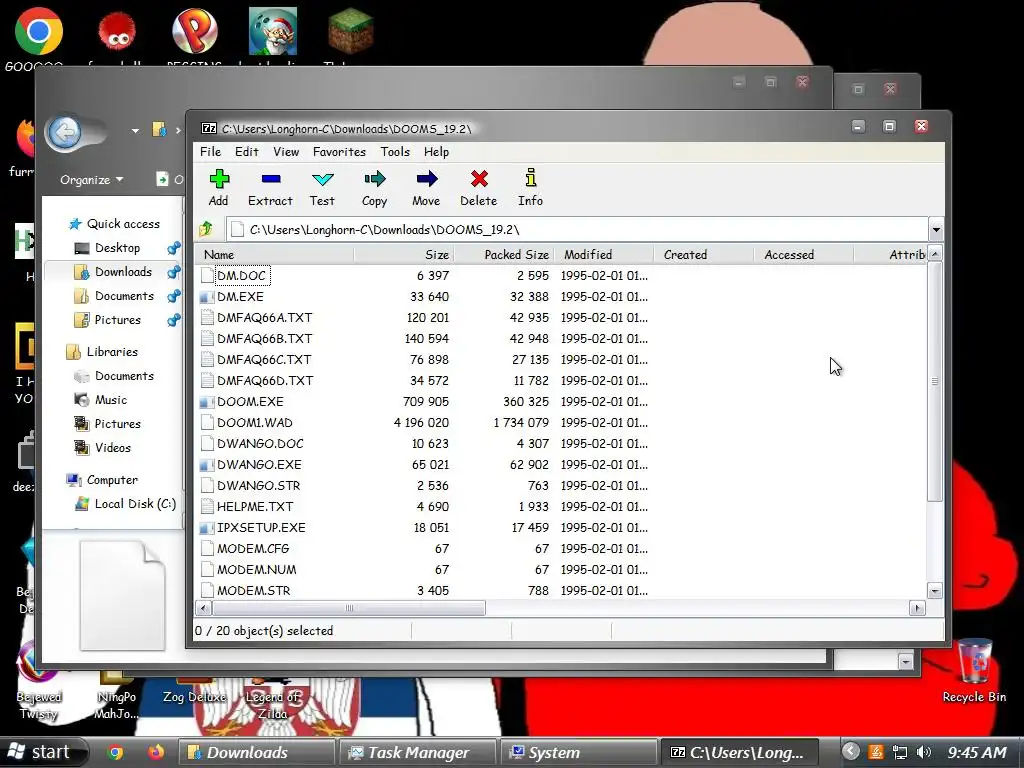
Task: Open the Help menu
Action: (436, 152)
